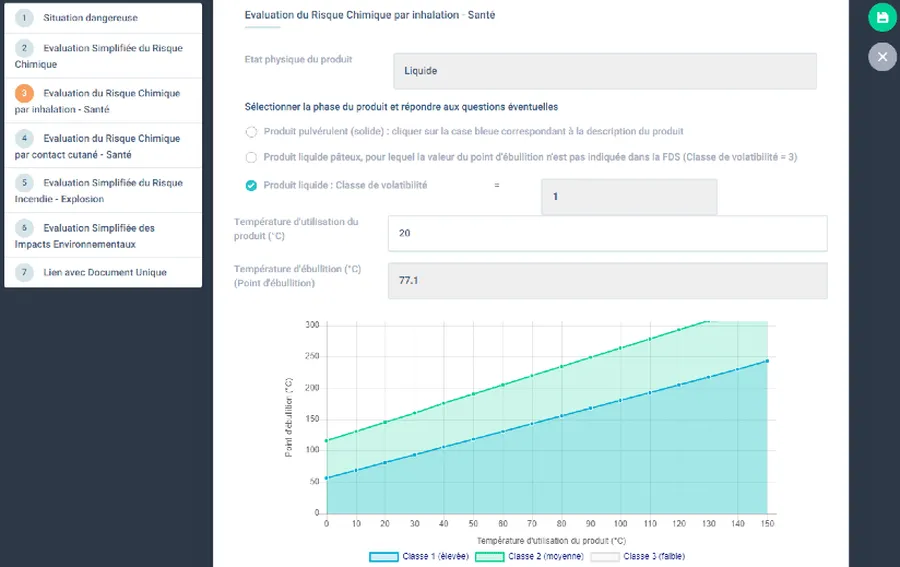Image resolution: width=900 pixels, height=567 pixels.
Task: Toggle Classe 2 (moyenne) legend swatch
Action: click(x=489, y=556)
